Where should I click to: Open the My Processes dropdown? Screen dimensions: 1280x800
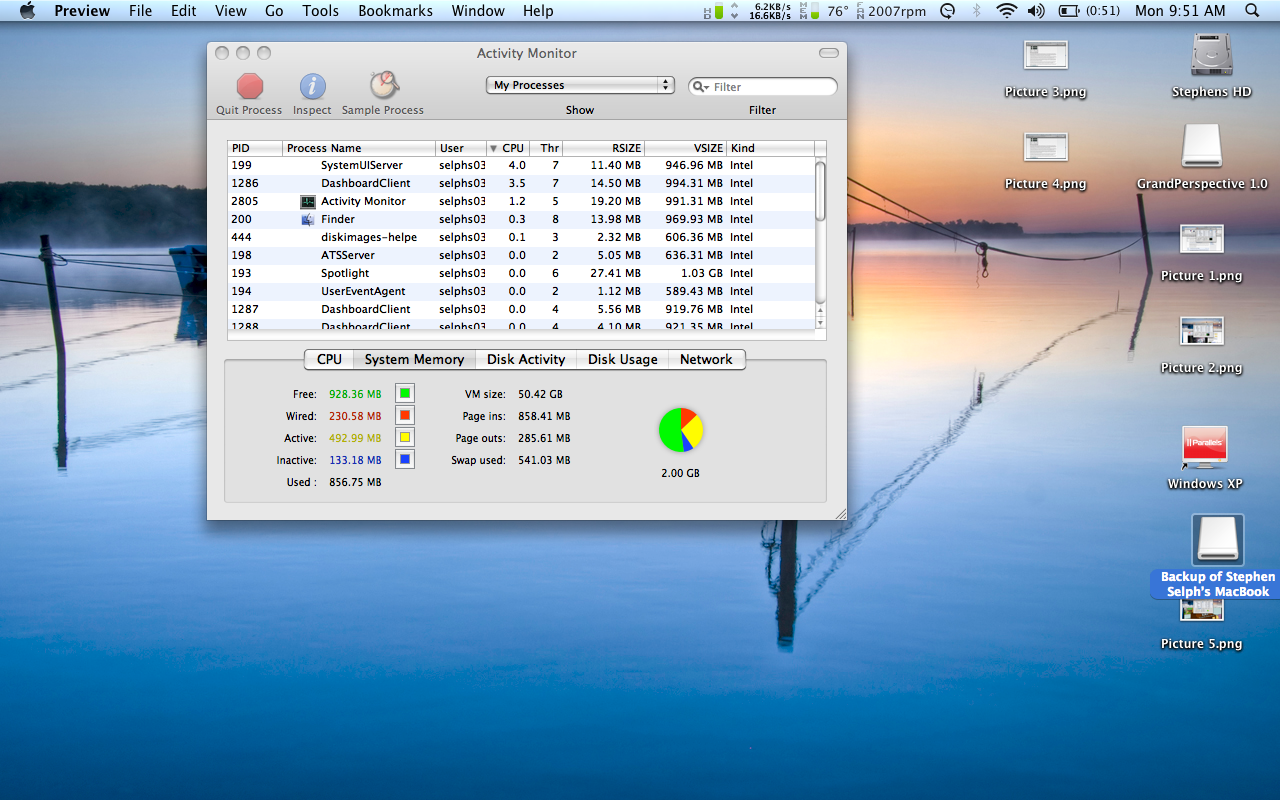580,86
